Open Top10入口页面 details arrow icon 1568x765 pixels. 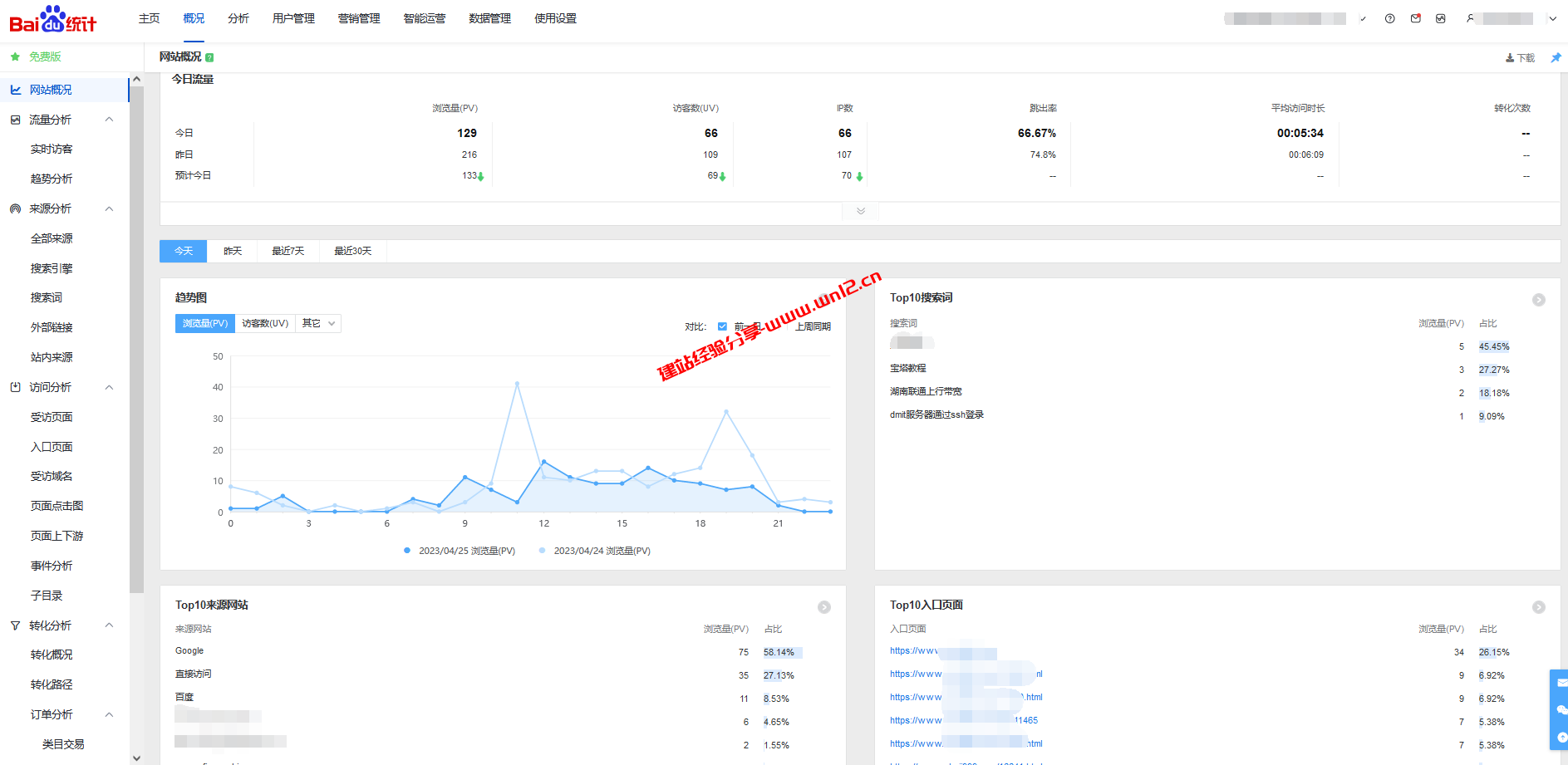click(1538, 607)
